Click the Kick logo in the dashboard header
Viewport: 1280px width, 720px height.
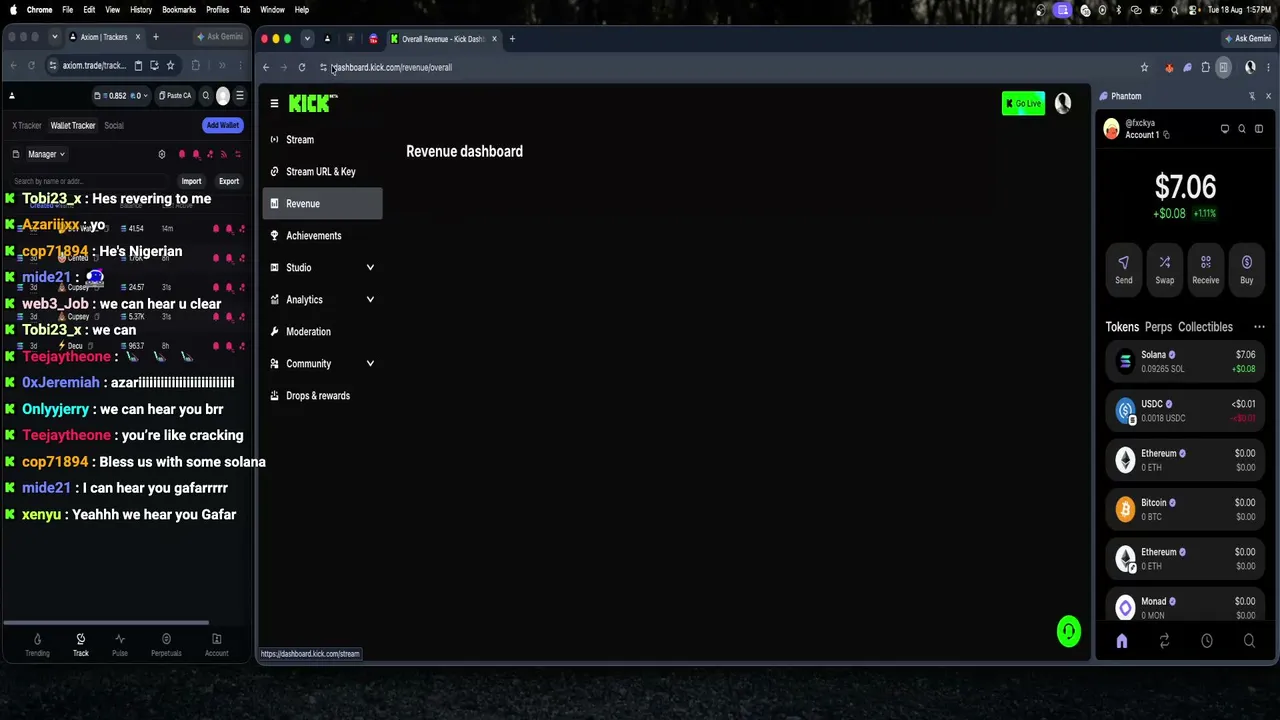pyautogui.click(x=313, y=103)
